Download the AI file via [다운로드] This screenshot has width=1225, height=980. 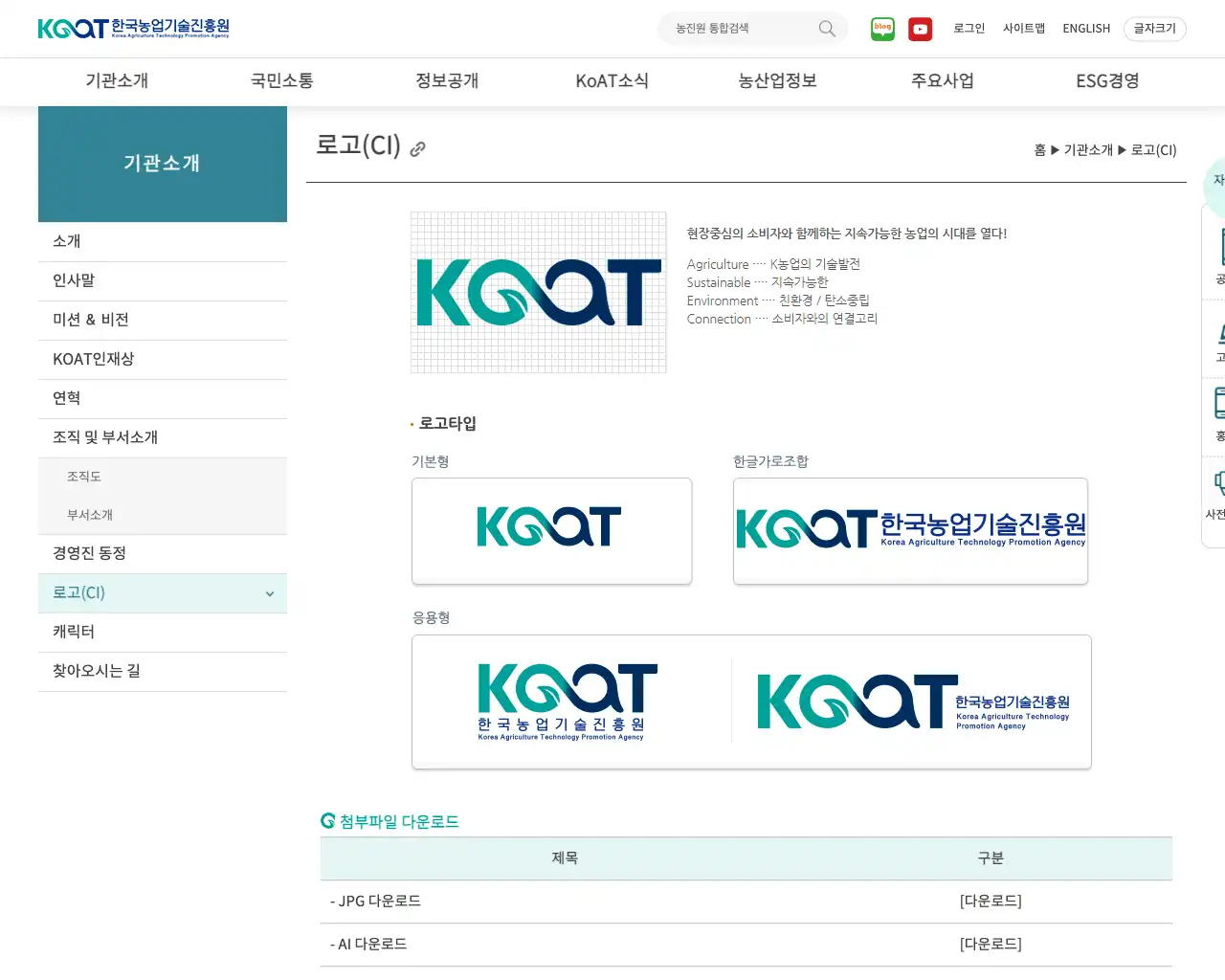[x=991, y=944]
